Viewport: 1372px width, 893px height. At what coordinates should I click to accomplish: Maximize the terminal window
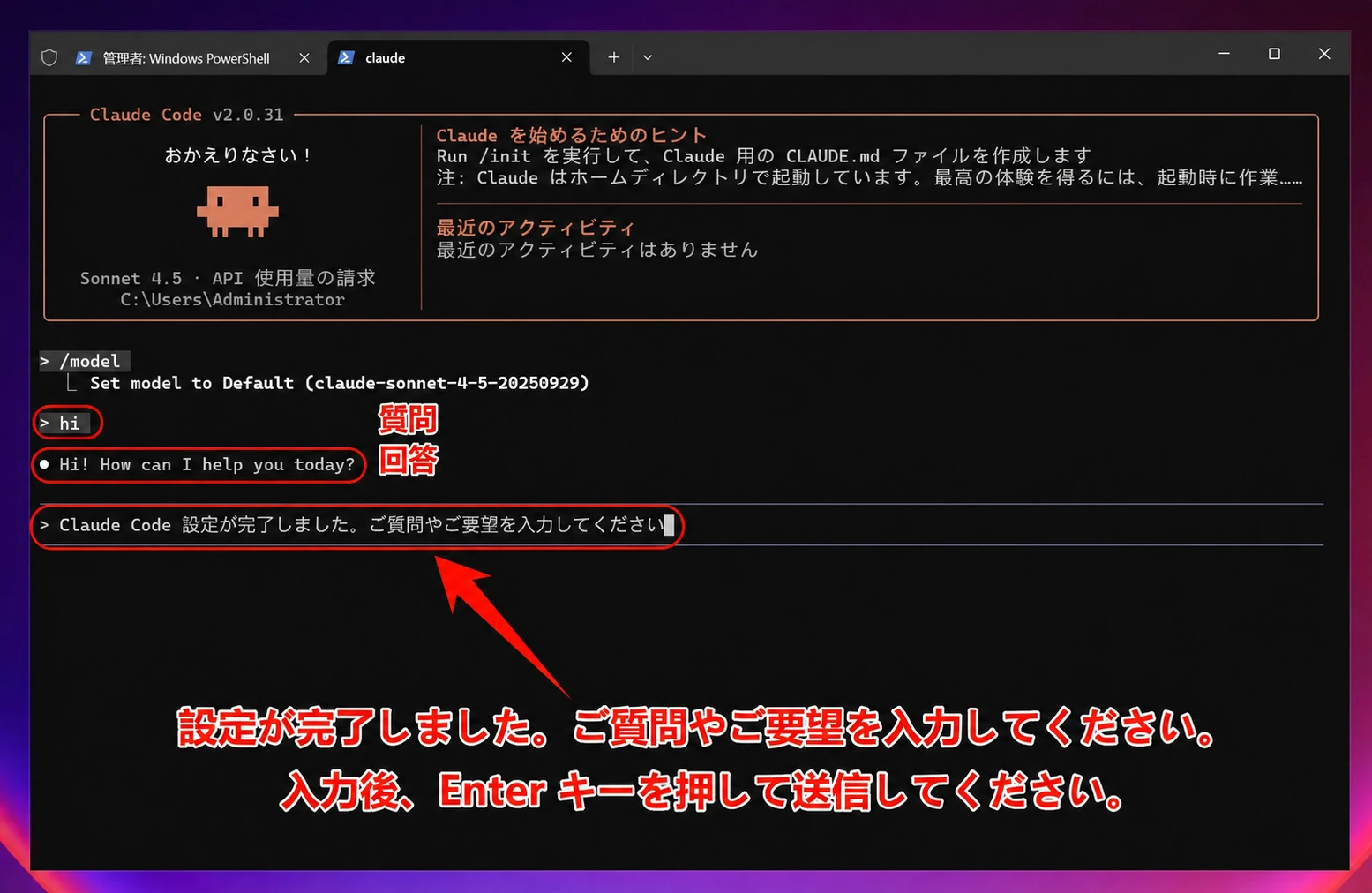click(1274, 54)
